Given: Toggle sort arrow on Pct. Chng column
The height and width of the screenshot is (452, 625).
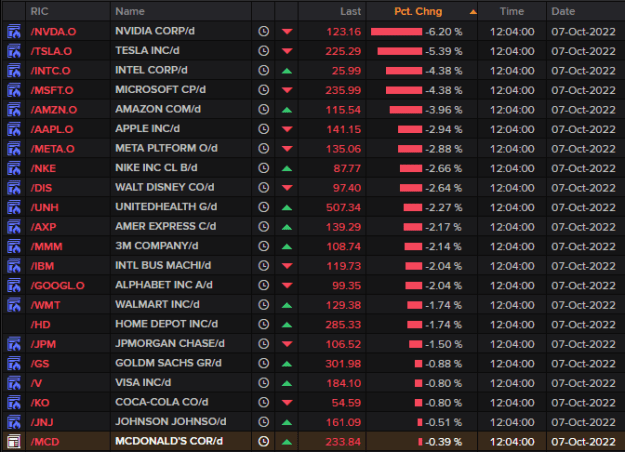Looking at the screenshot, I should click(x=473, y=12).
